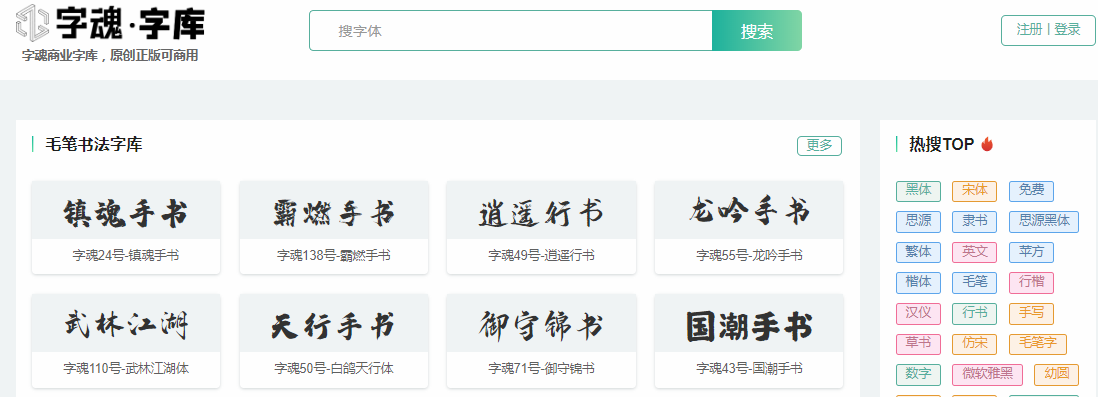Open the 龙吟手书 font preview thumbnail
Viewport: 1098px width, 397px height.
click(x=749, y=210)
